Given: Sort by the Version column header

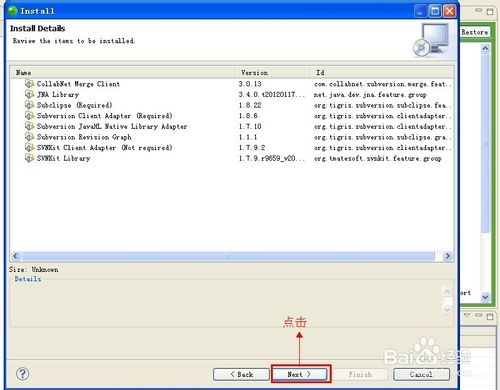Looking at the screenshot, I should [x=273, y=72].
